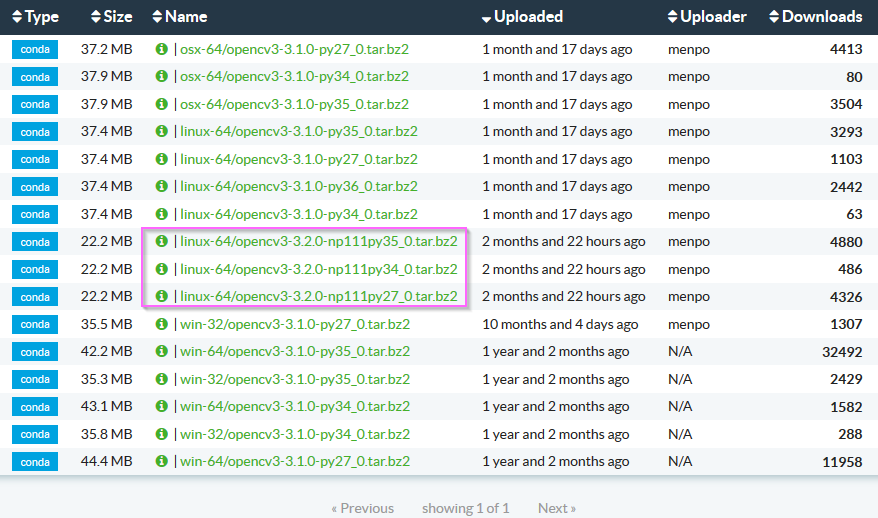Open linux-64/opencv3-3.2.0-np111py34_0.tar.bz2 link

point(319,269)
